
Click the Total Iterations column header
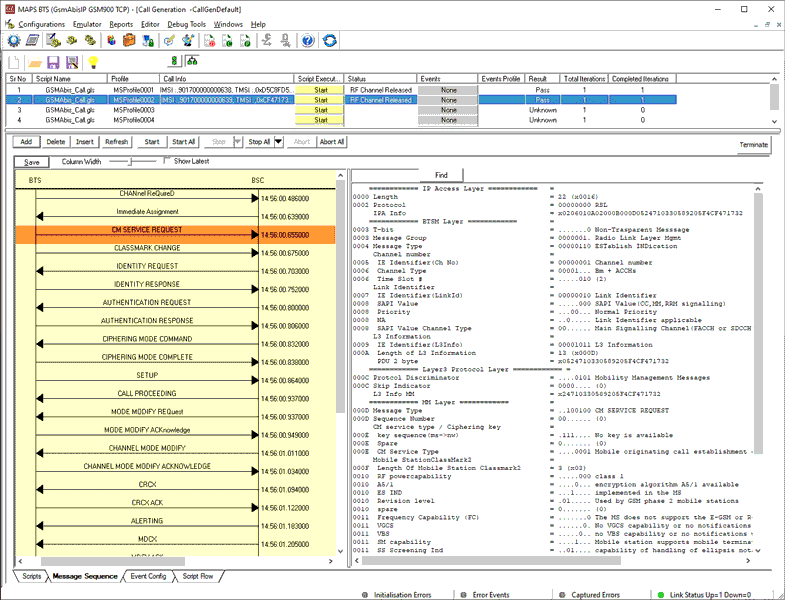(x=583, y=79)
